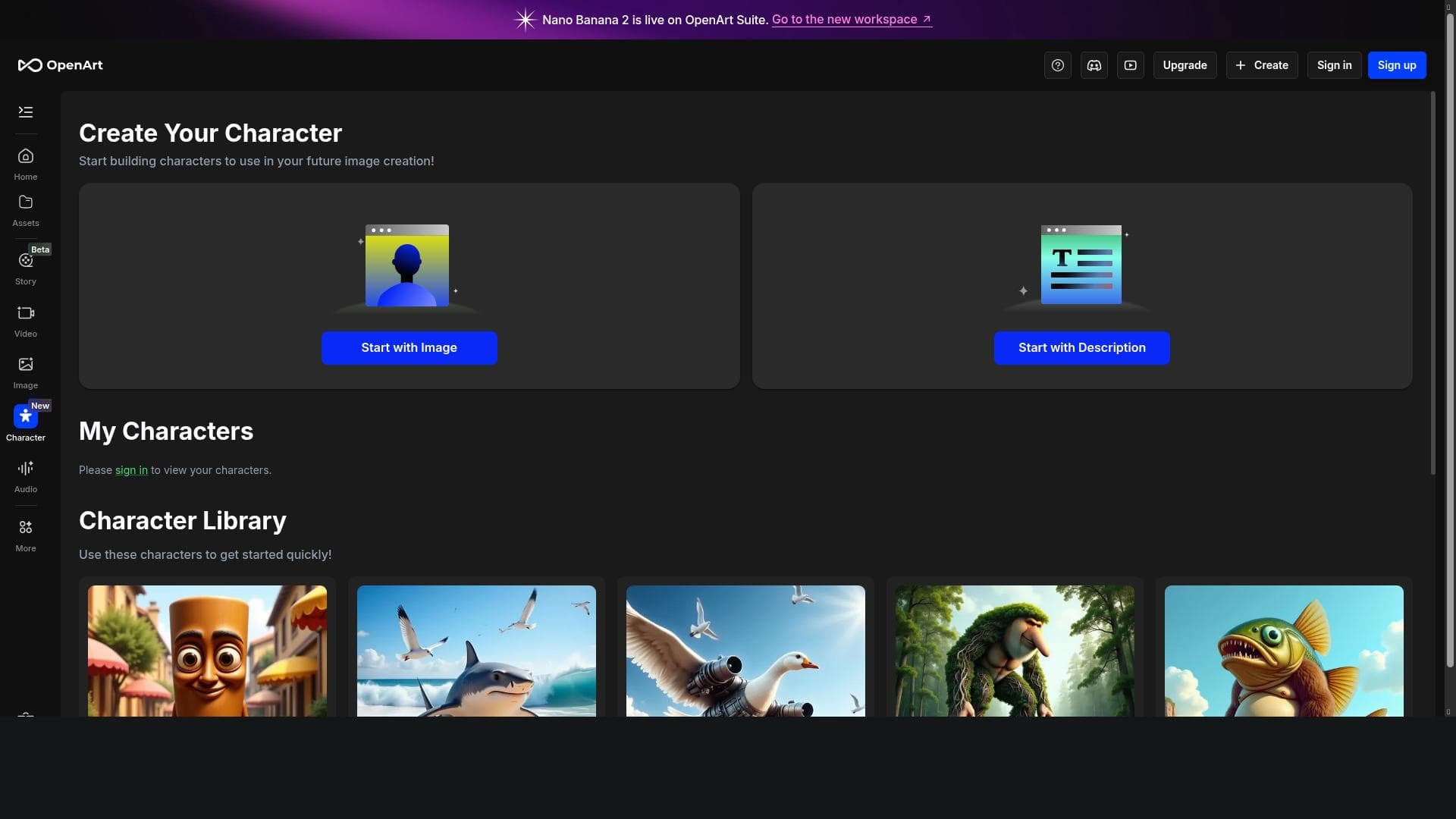Open the Assets folder icon
Viewport: 1456px width, 819px height.
pyautogui.click(x=26, y=202)
